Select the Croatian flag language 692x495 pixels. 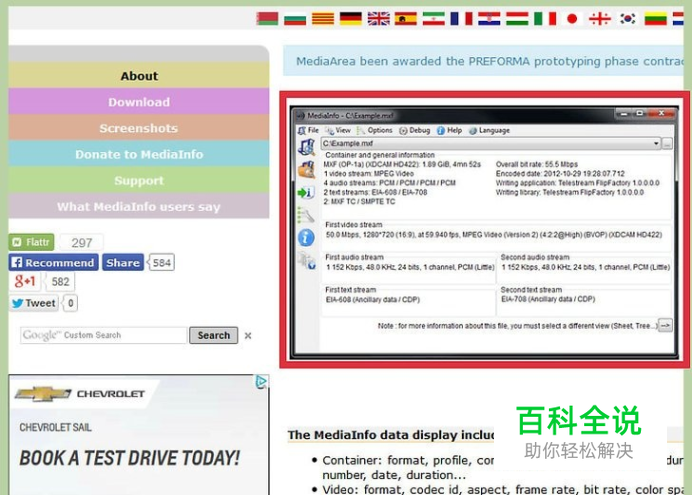(489, 19)
